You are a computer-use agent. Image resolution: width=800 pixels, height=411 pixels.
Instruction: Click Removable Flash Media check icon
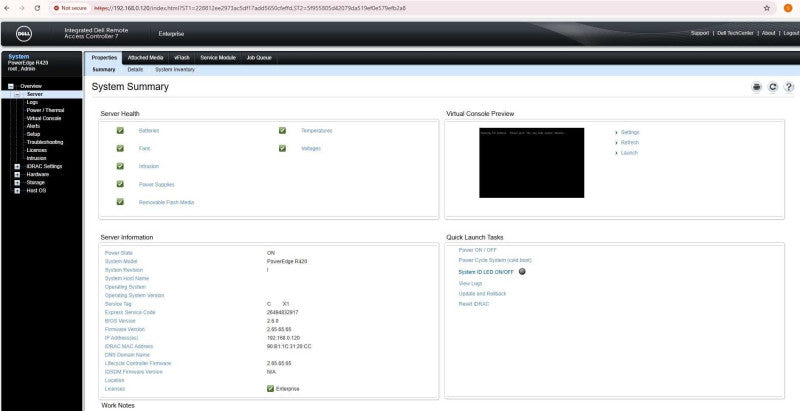click(x=120, y=202)
